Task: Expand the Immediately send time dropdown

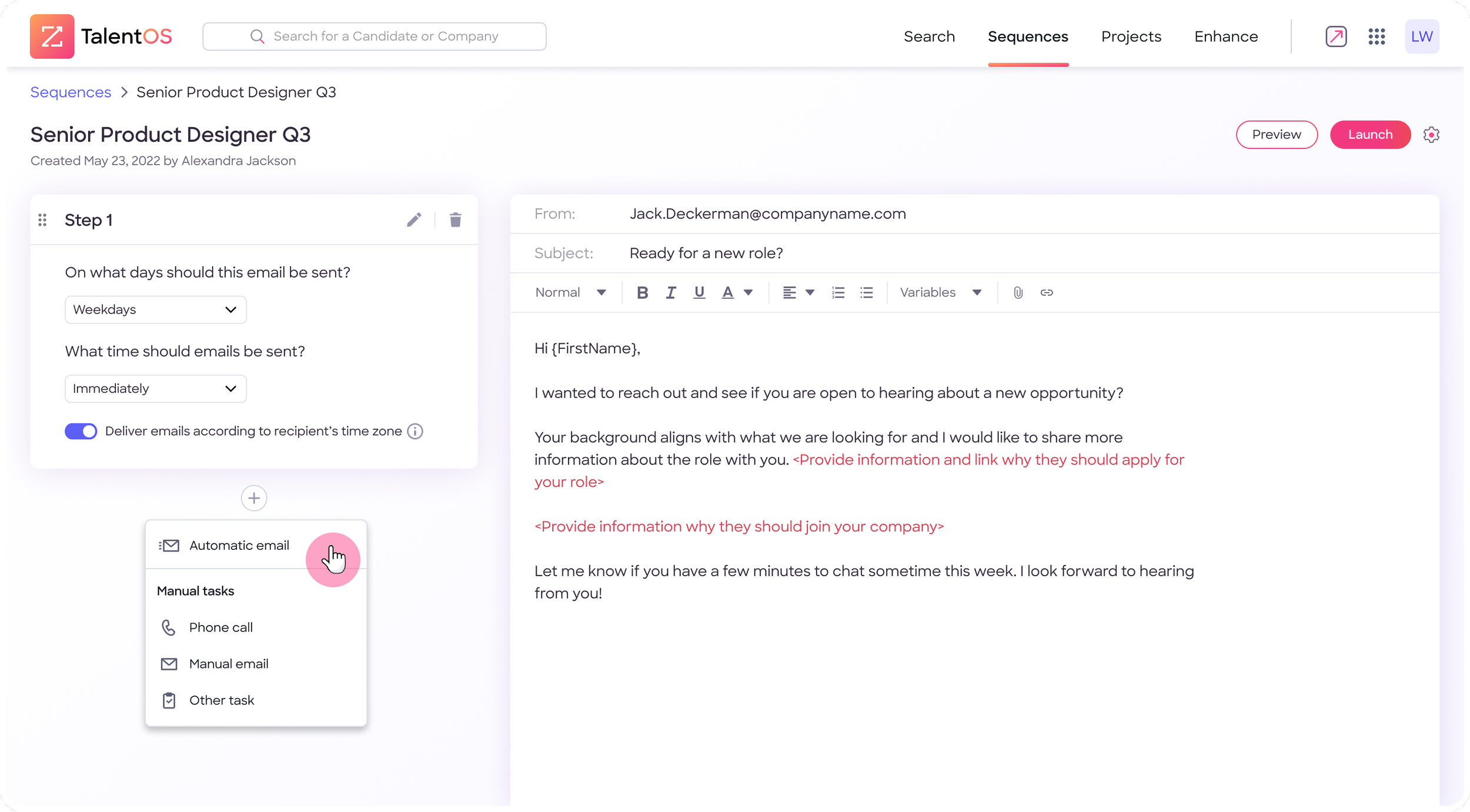Action: point(155,389)
